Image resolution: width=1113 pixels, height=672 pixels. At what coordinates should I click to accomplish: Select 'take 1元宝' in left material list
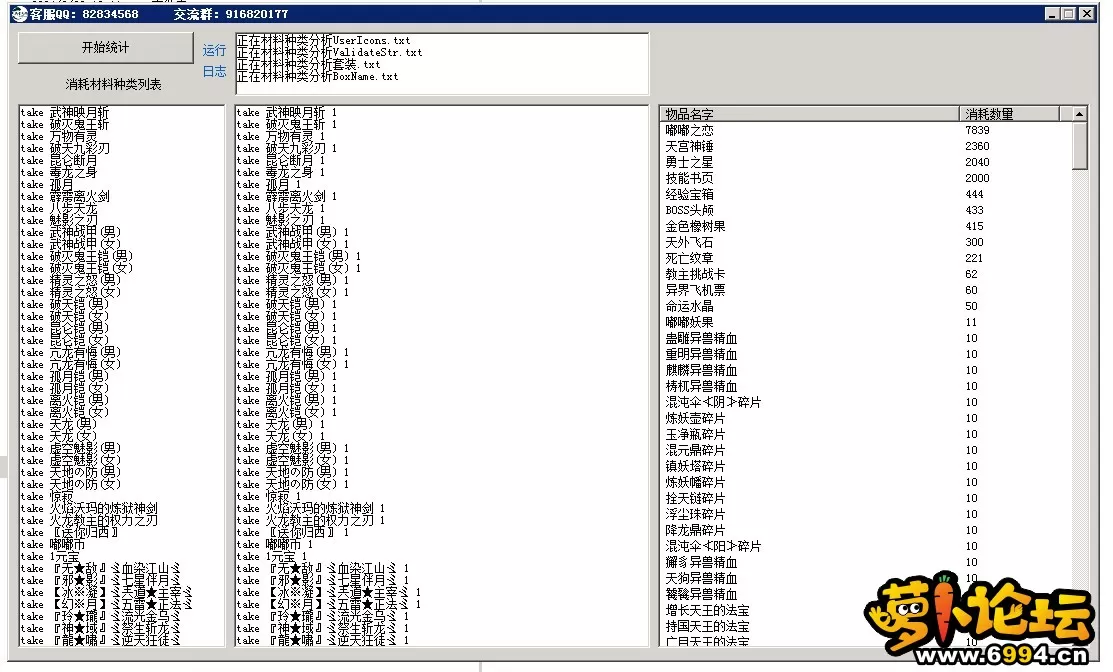tap(50, 557)
